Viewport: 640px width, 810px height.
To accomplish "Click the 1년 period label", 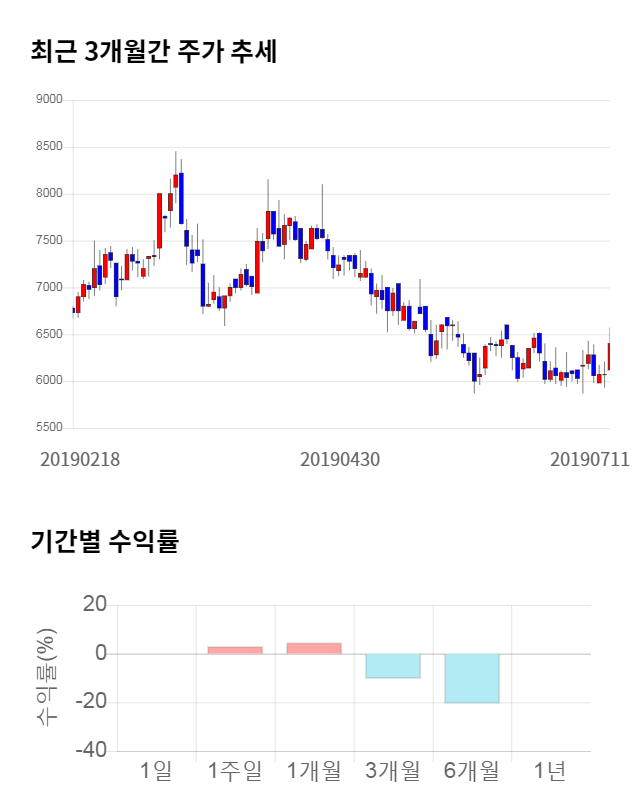I will [x=550, y=771].
